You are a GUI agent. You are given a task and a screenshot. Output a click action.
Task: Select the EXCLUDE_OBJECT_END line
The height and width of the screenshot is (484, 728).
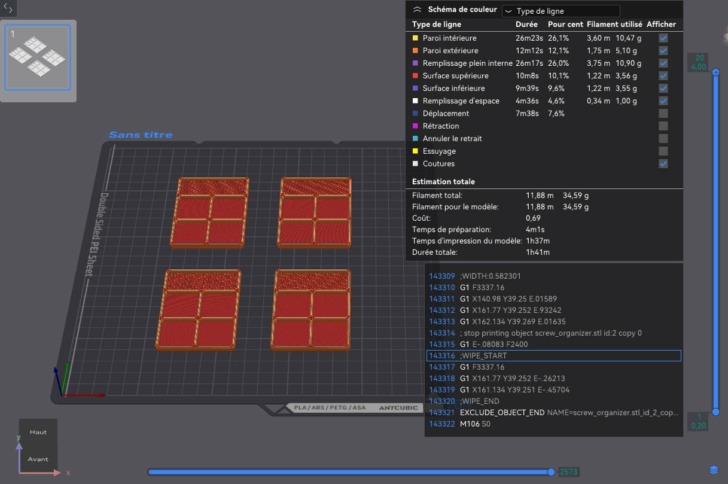pyautogui.click(x=553, y=412)
